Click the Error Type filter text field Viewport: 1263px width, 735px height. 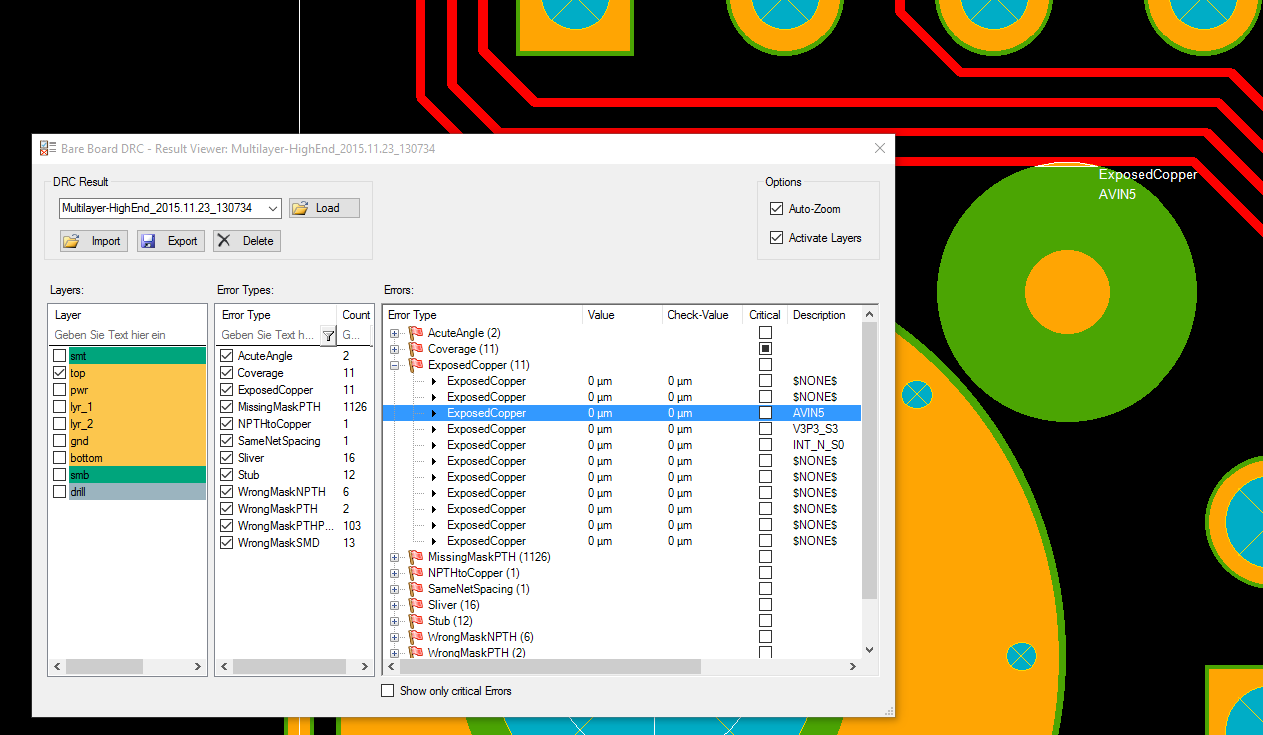(x=268, y=335)
